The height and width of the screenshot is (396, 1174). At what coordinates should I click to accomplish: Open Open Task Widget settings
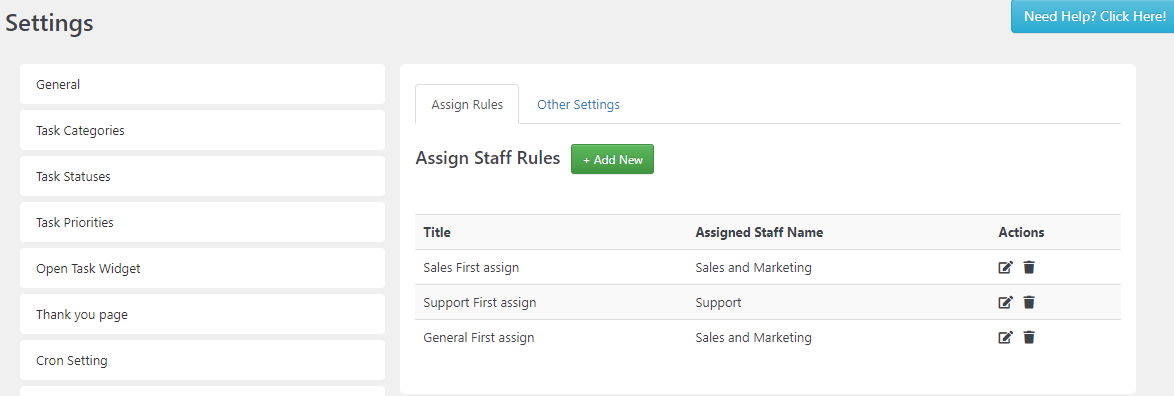[x=202, y=269]
